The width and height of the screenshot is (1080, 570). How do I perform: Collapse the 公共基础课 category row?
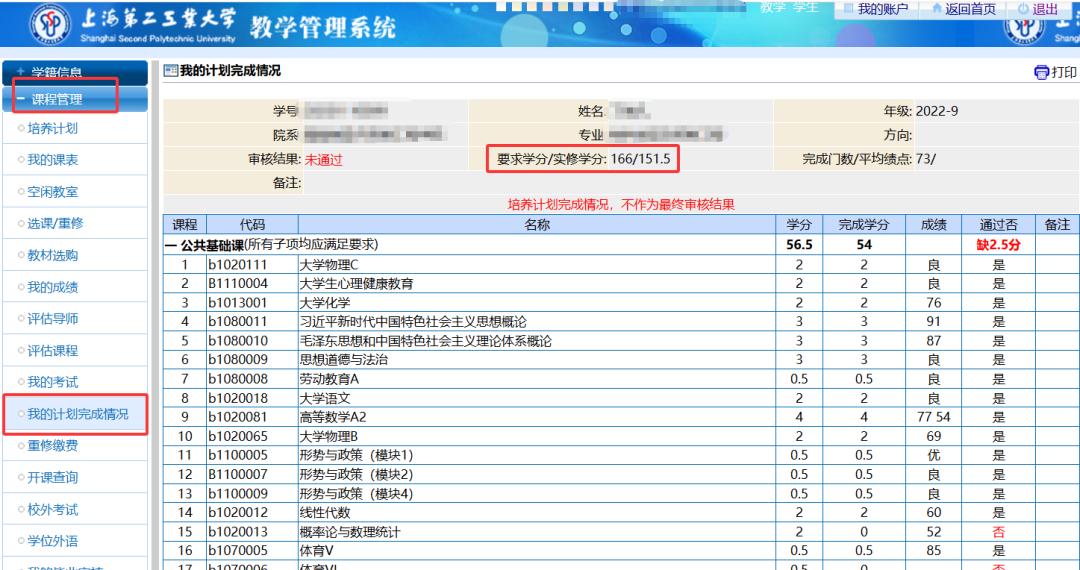pyautogui.click(x=172, y=245)
